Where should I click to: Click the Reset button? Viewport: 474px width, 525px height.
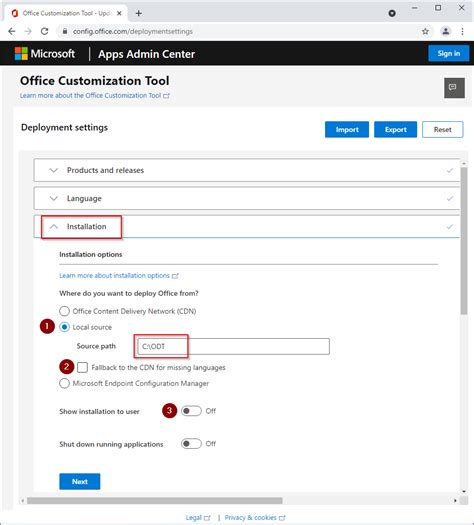coord(443,130)
